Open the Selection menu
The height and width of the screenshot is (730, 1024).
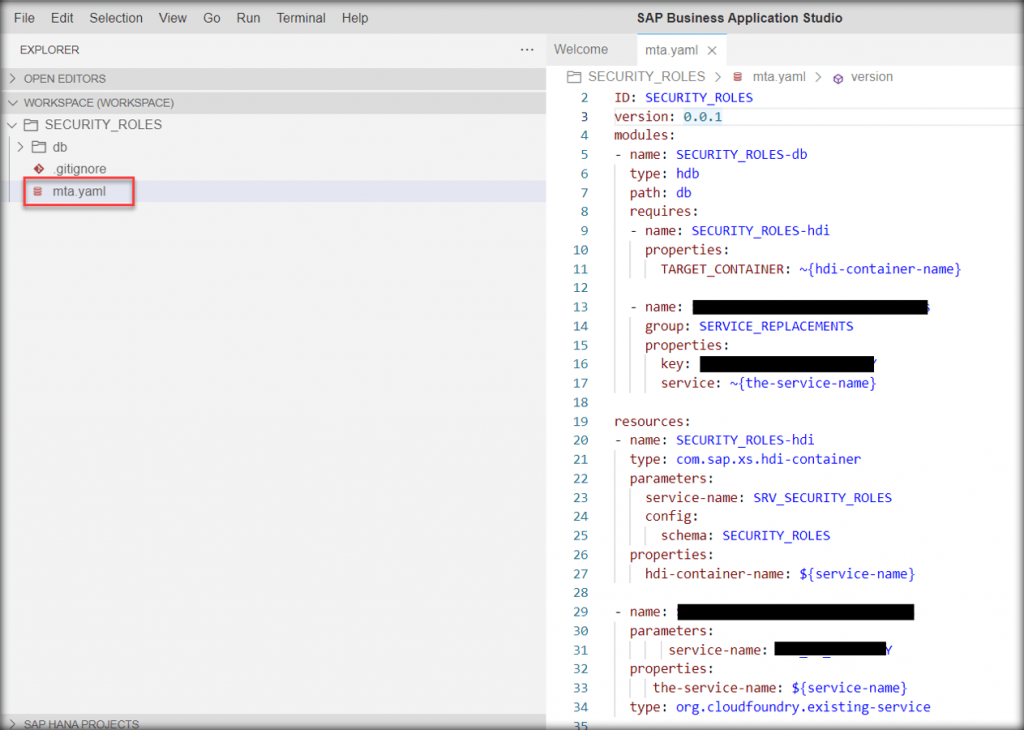click(116, 18)
